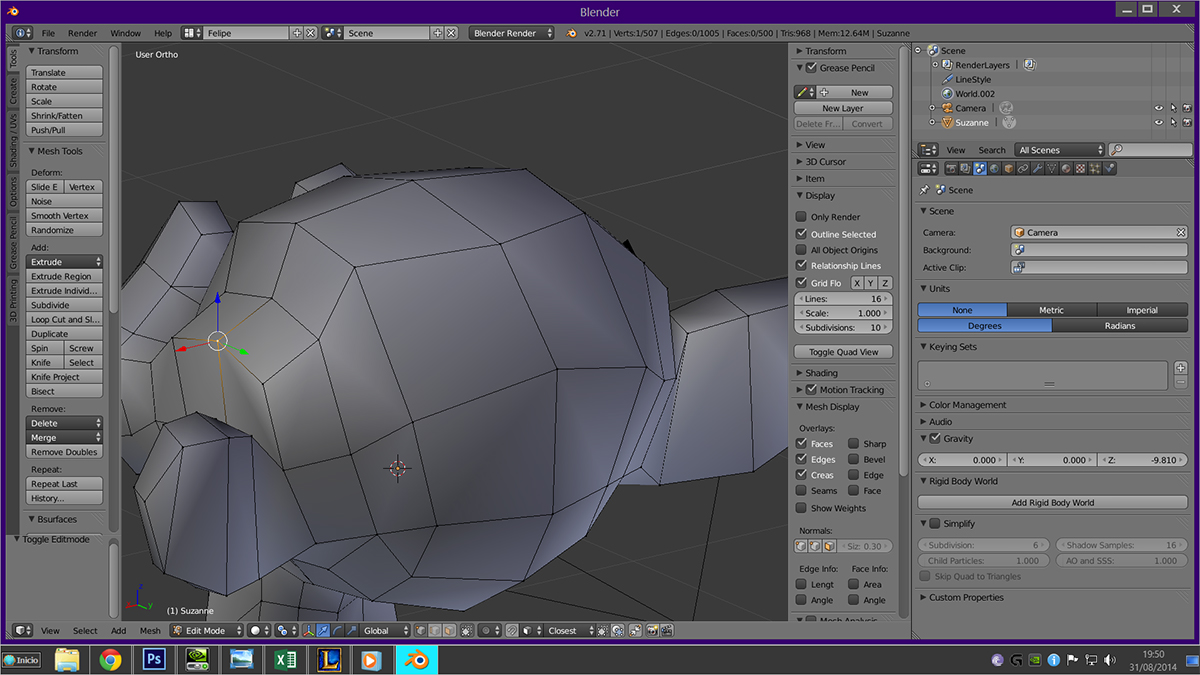This screenshot has height=675, width=1200.
Task: Select the rotate manipulator arc icon
Action: click(x=337, y=631)
